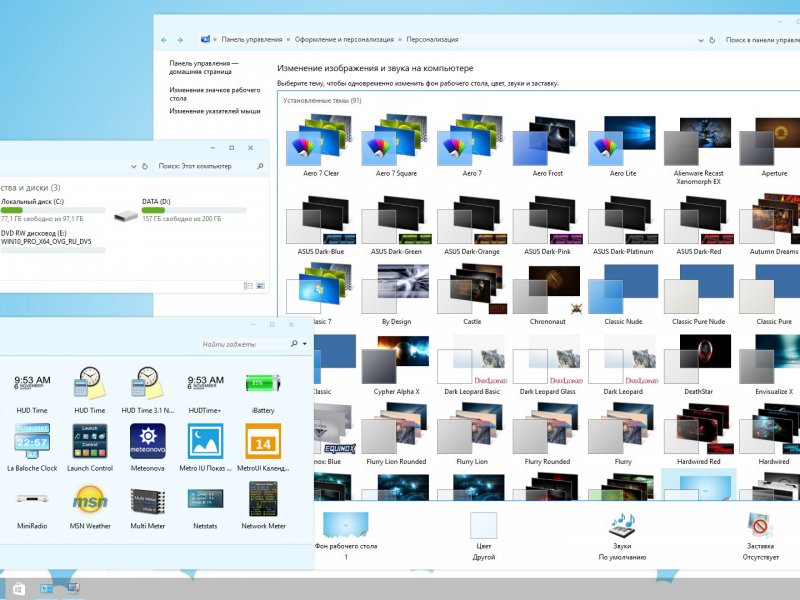Choose the ASUS Dark-Orange theme
800x600 pixels.
point(471,224)
